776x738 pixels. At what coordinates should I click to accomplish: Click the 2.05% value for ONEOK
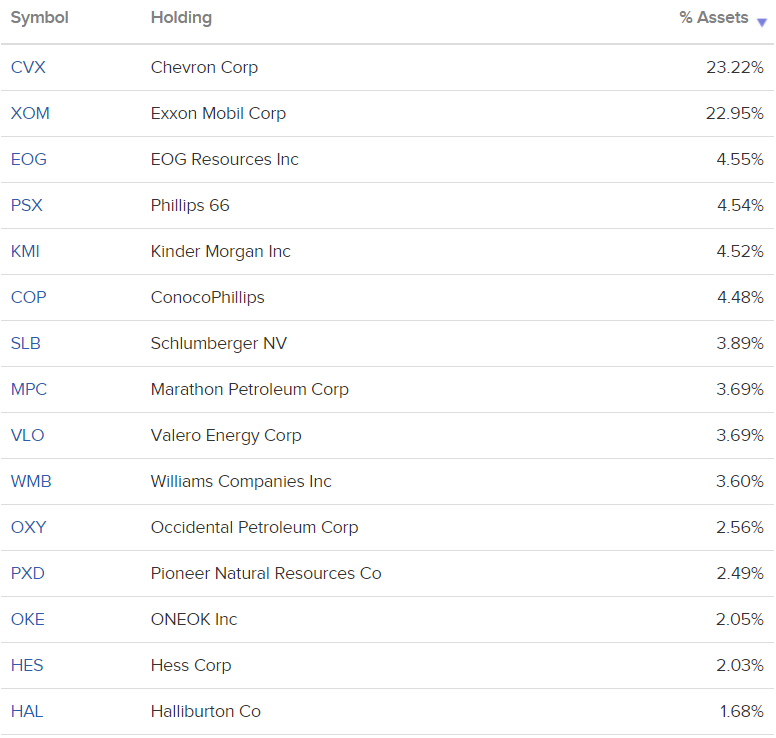click(x=740, y=620)
